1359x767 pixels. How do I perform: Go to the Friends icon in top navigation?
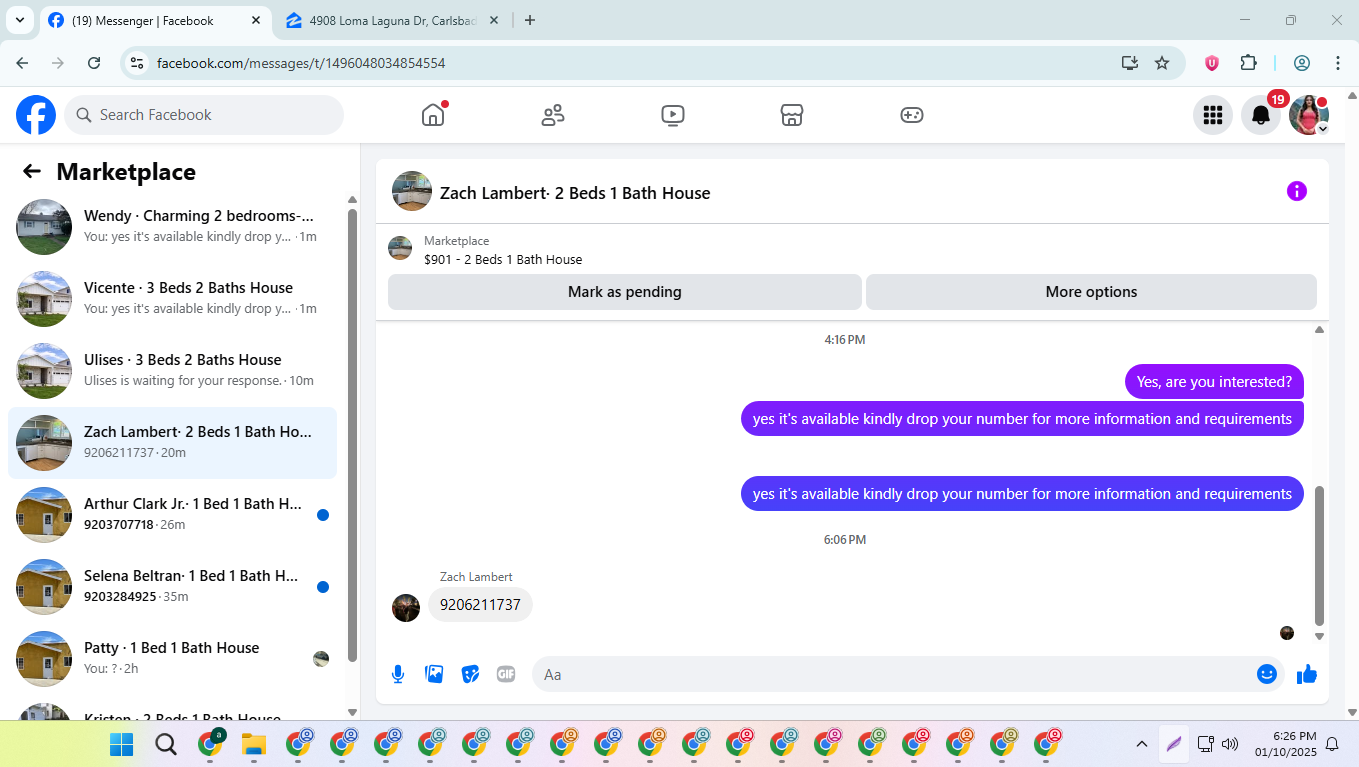(x=553, y=115)
